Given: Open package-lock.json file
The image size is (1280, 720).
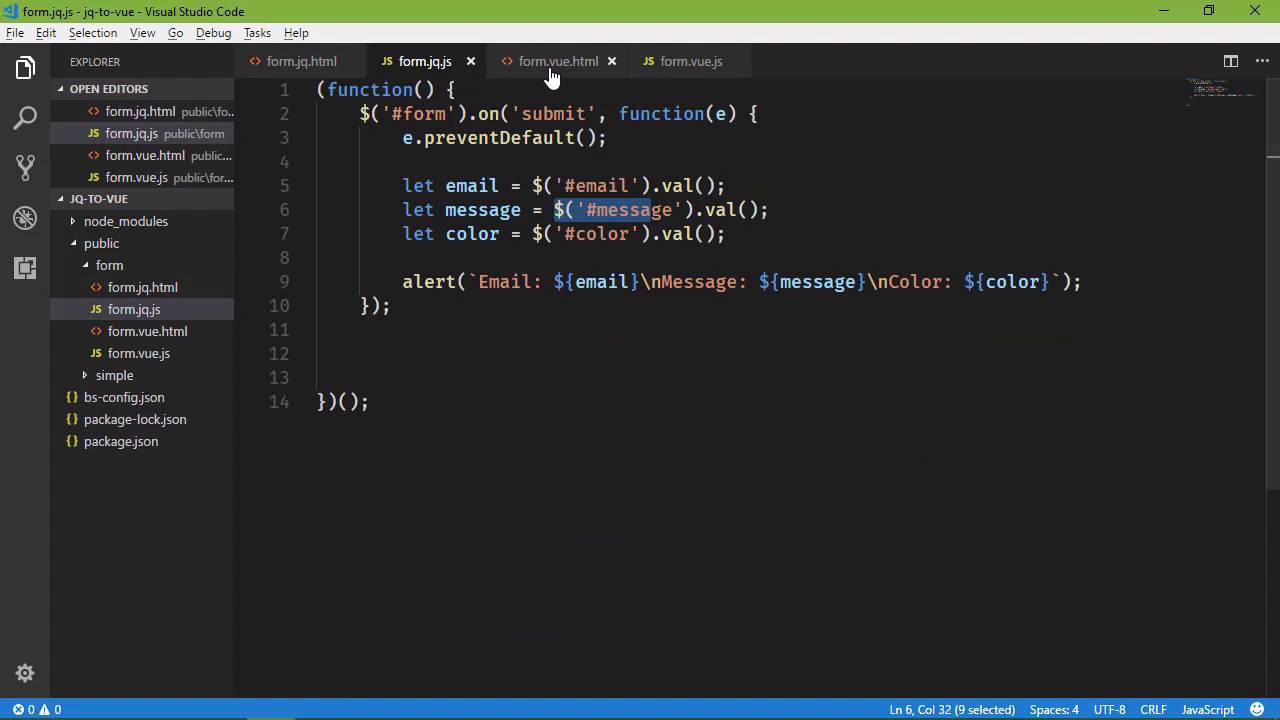Looking at the screenshot, I should 142,419.
